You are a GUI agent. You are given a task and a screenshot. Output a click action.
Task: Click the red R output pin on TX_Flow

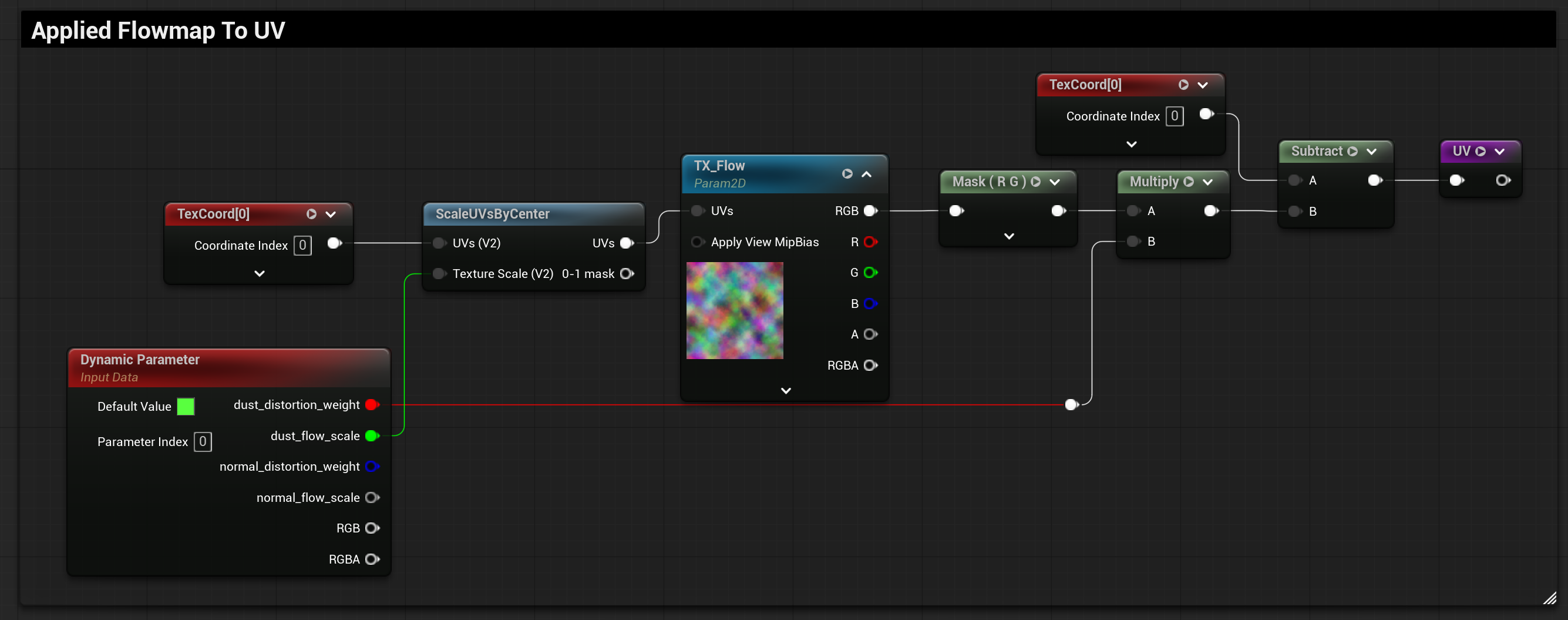(x=870, y=242)
